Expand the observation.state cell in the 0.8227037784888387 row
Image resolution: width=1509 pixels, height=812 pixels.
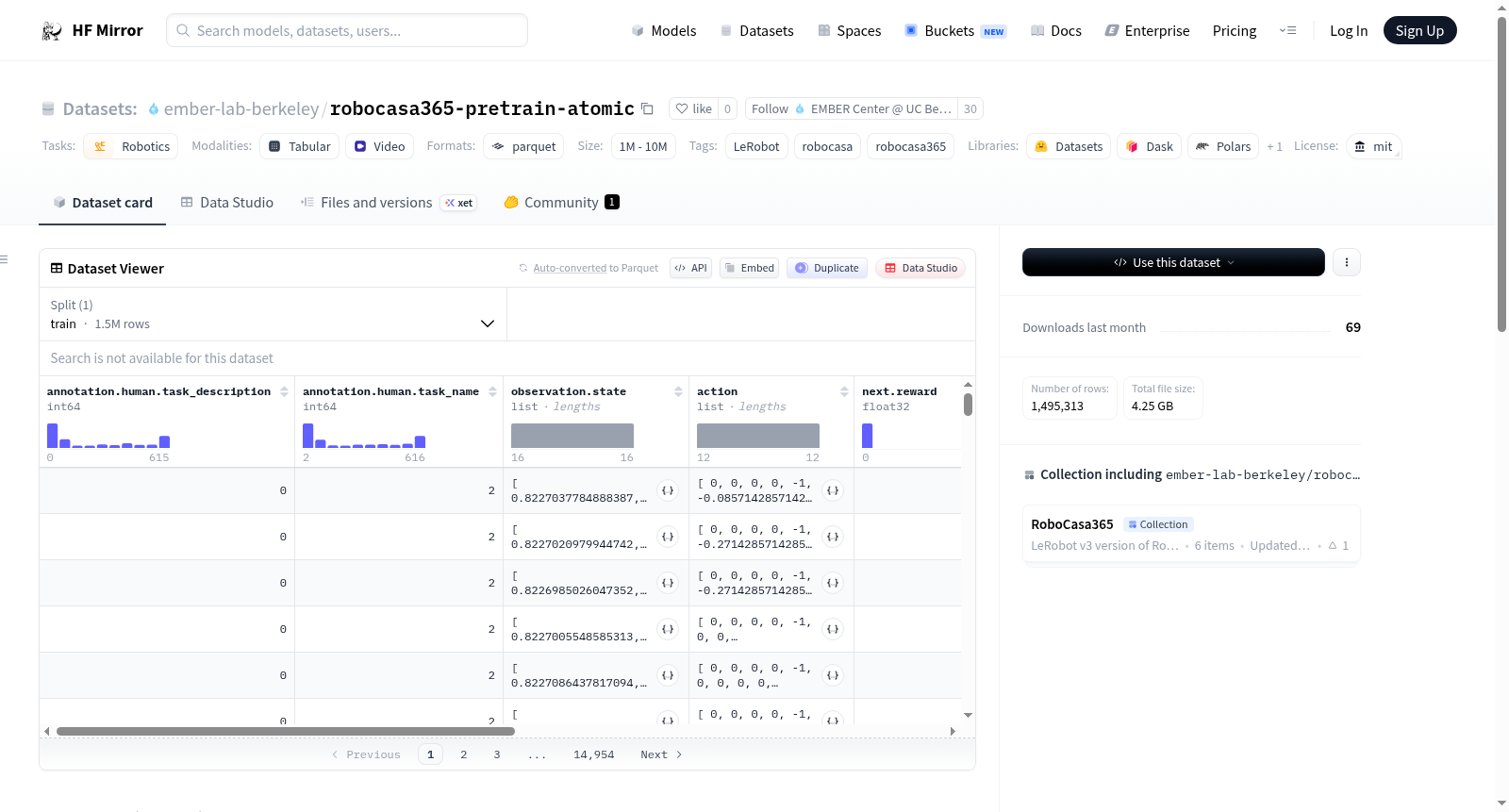click(668, 490)
